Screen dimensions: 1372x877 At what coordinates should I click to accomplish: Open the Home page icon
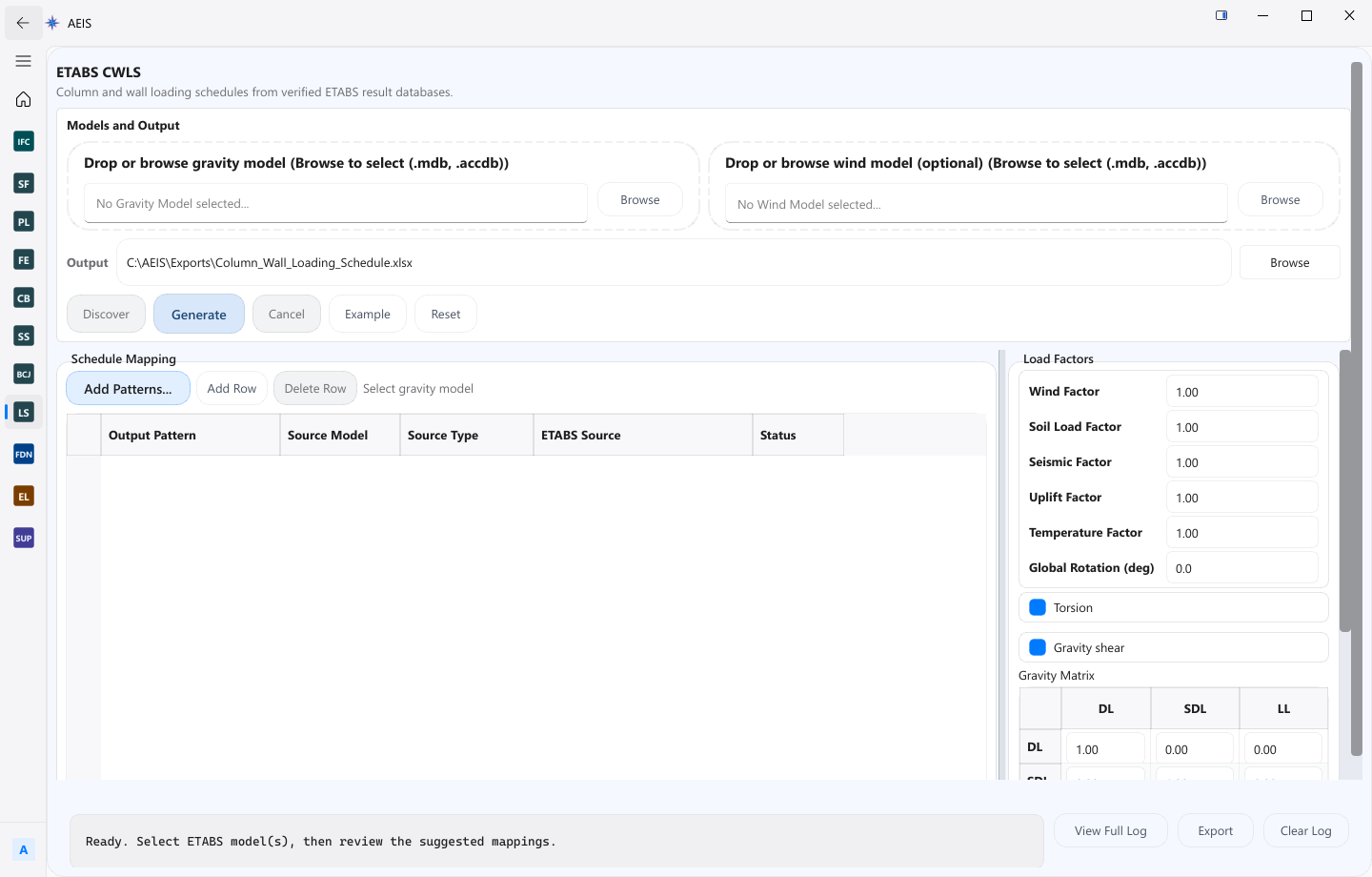(24, 99)
